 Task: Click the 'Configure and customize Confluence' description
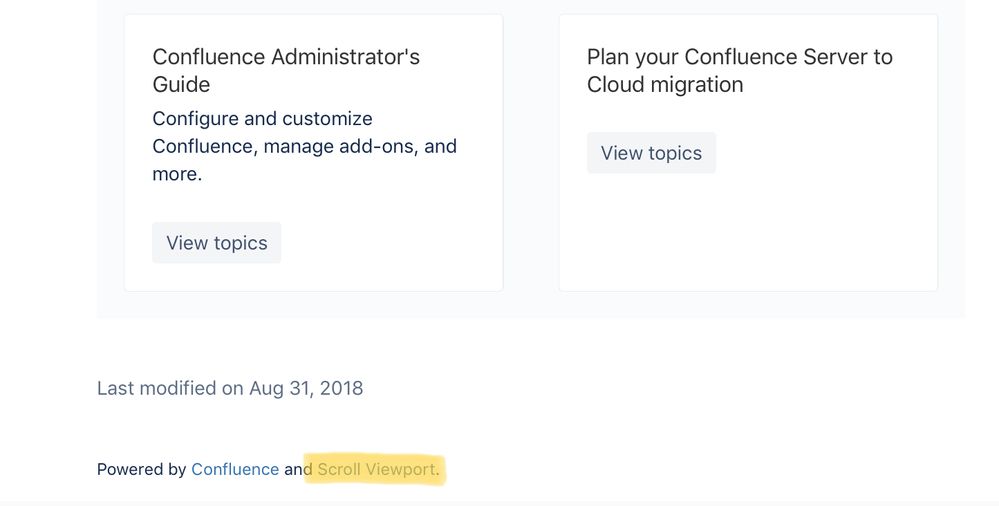305,146
